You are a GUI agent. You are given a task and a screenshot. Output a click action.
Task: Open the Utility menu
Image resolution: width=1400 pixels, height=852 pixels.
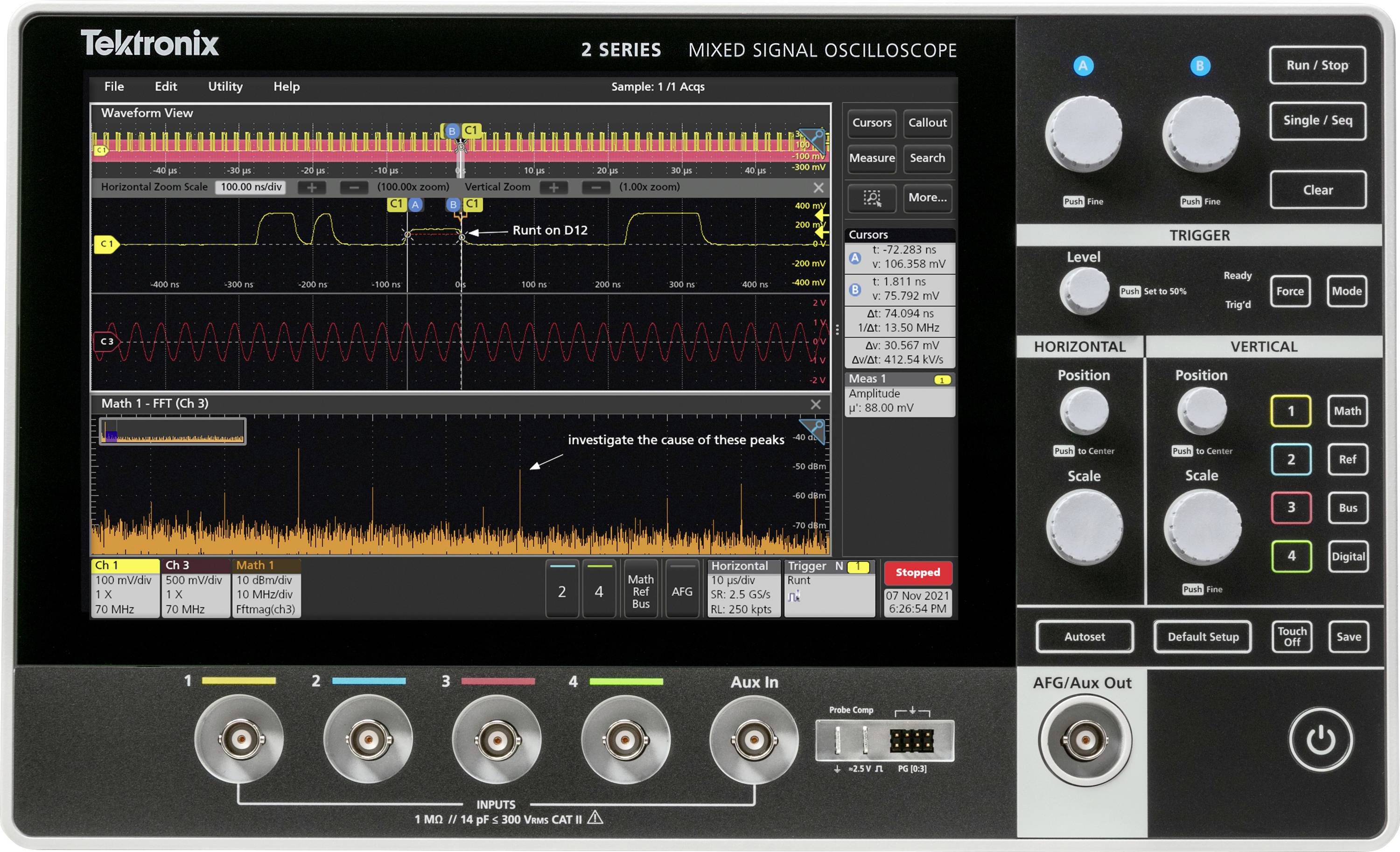click(x=224, y=87)
